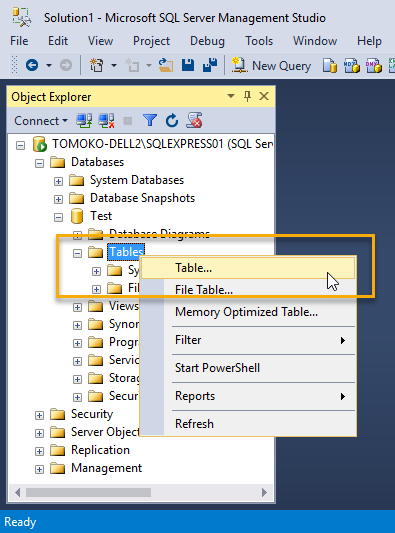Open Object Explorer window position dropdown
395x533 pixels.
coord(231,96)
